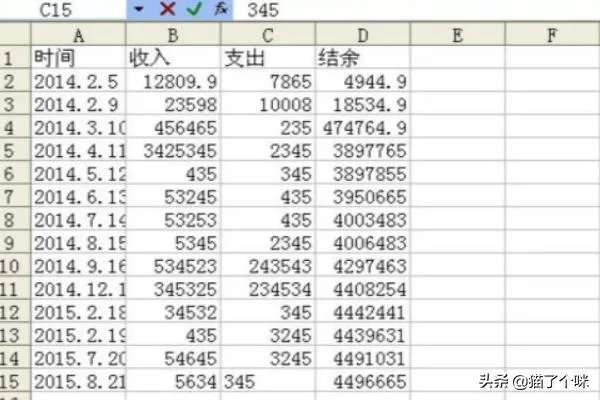The image size is (600, 400).
Task: Select entire column D by its header
Action: coord(362,35)
